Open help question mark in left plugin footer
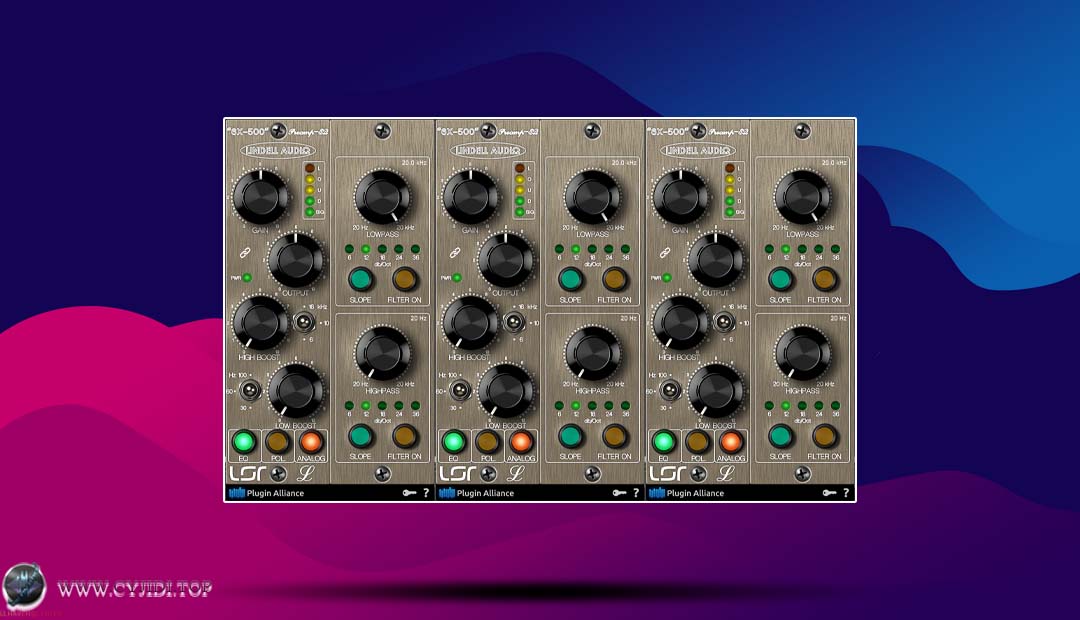1080x620 pixels. tap(426, 493)
